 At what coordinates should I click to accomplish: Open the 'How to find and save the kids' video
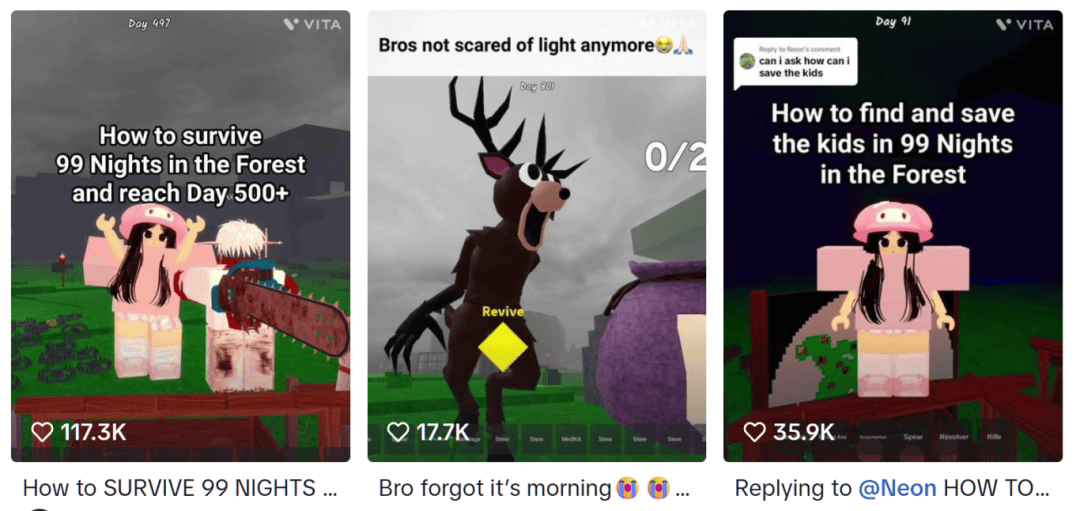[893, 236]
